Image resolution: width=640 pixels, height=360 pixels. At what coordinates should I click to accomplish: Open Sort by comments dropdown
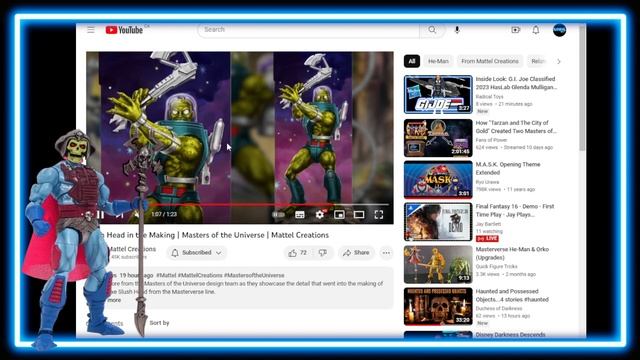coord(159,323)
